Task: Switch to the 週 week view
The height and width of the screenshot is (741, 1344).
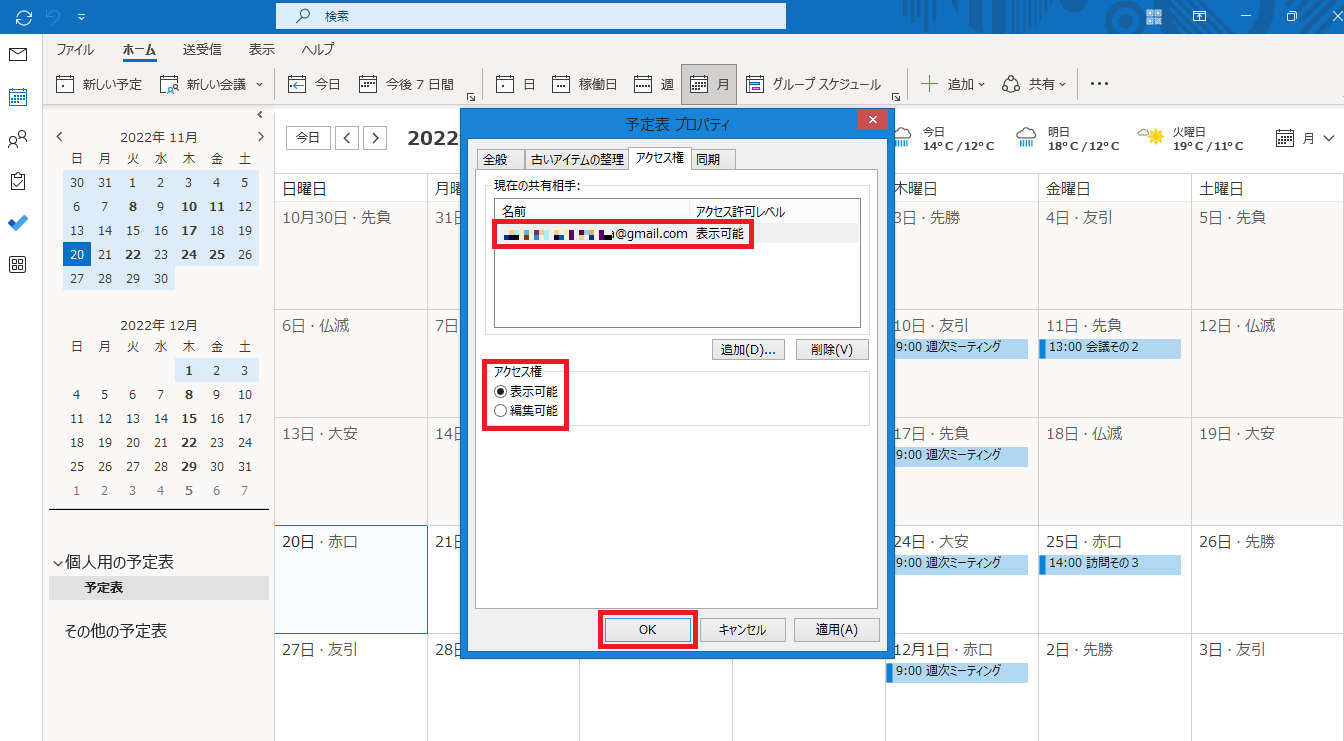Action: click(x=654, y=85)
